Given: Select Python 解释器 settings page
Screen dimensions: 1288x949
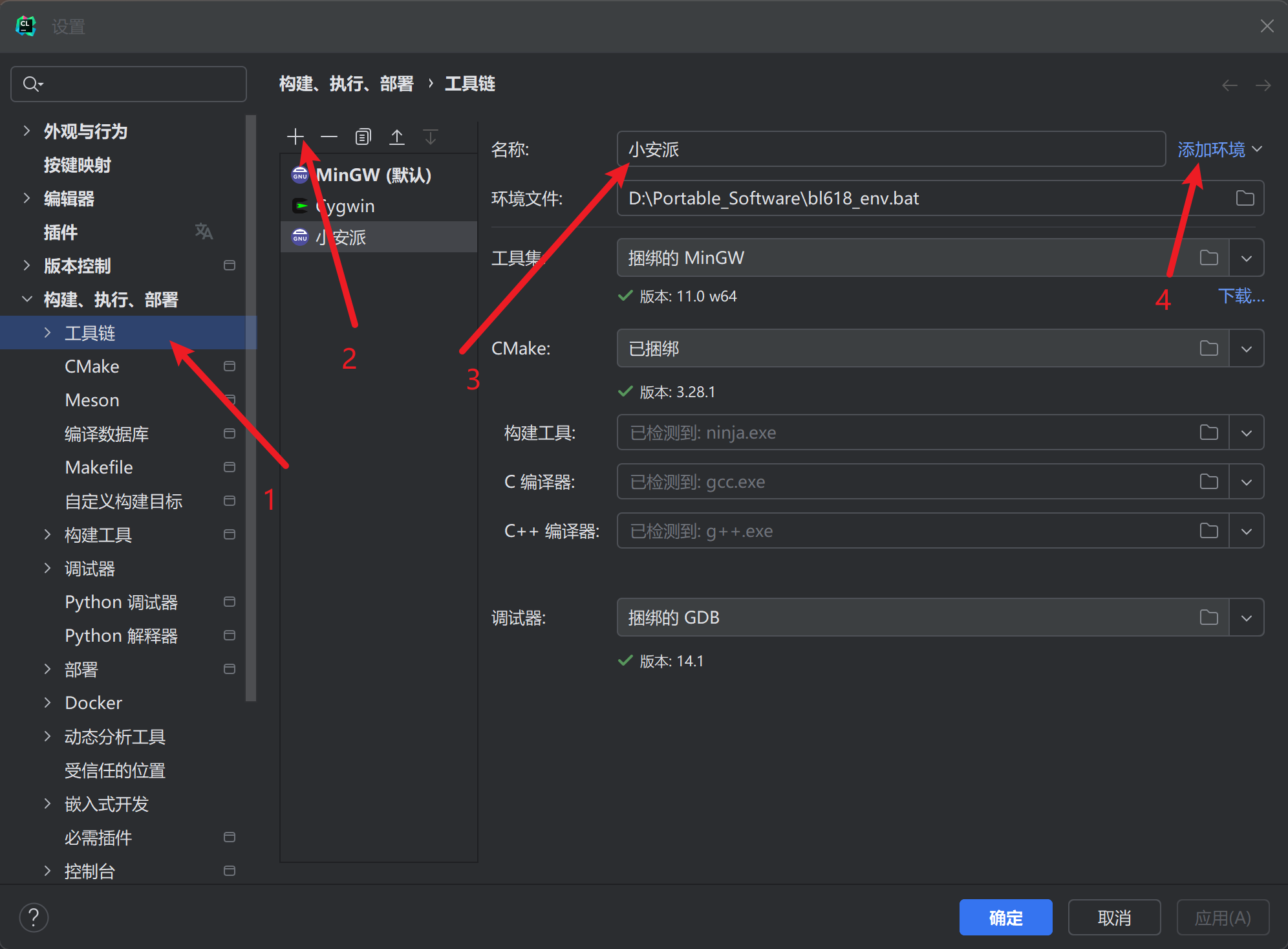Looking at the screenshot, I should pos(123,635).
